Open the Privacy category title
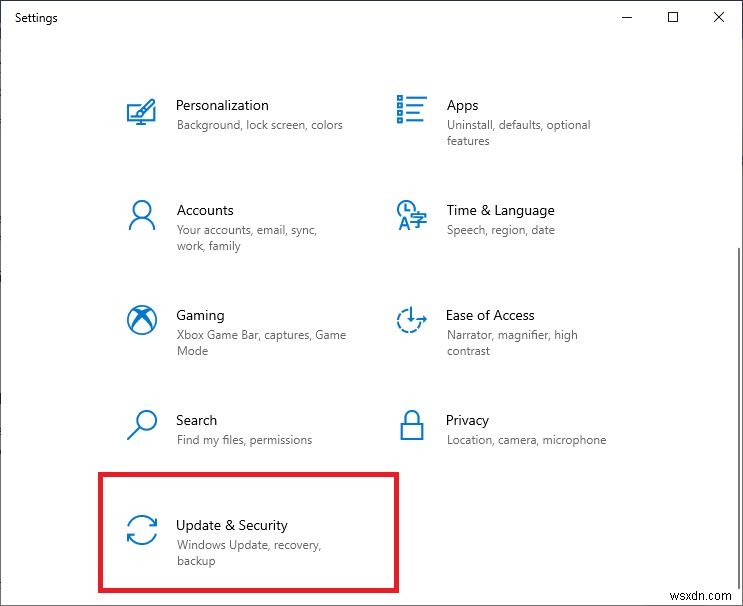 (x=467, y=420)
